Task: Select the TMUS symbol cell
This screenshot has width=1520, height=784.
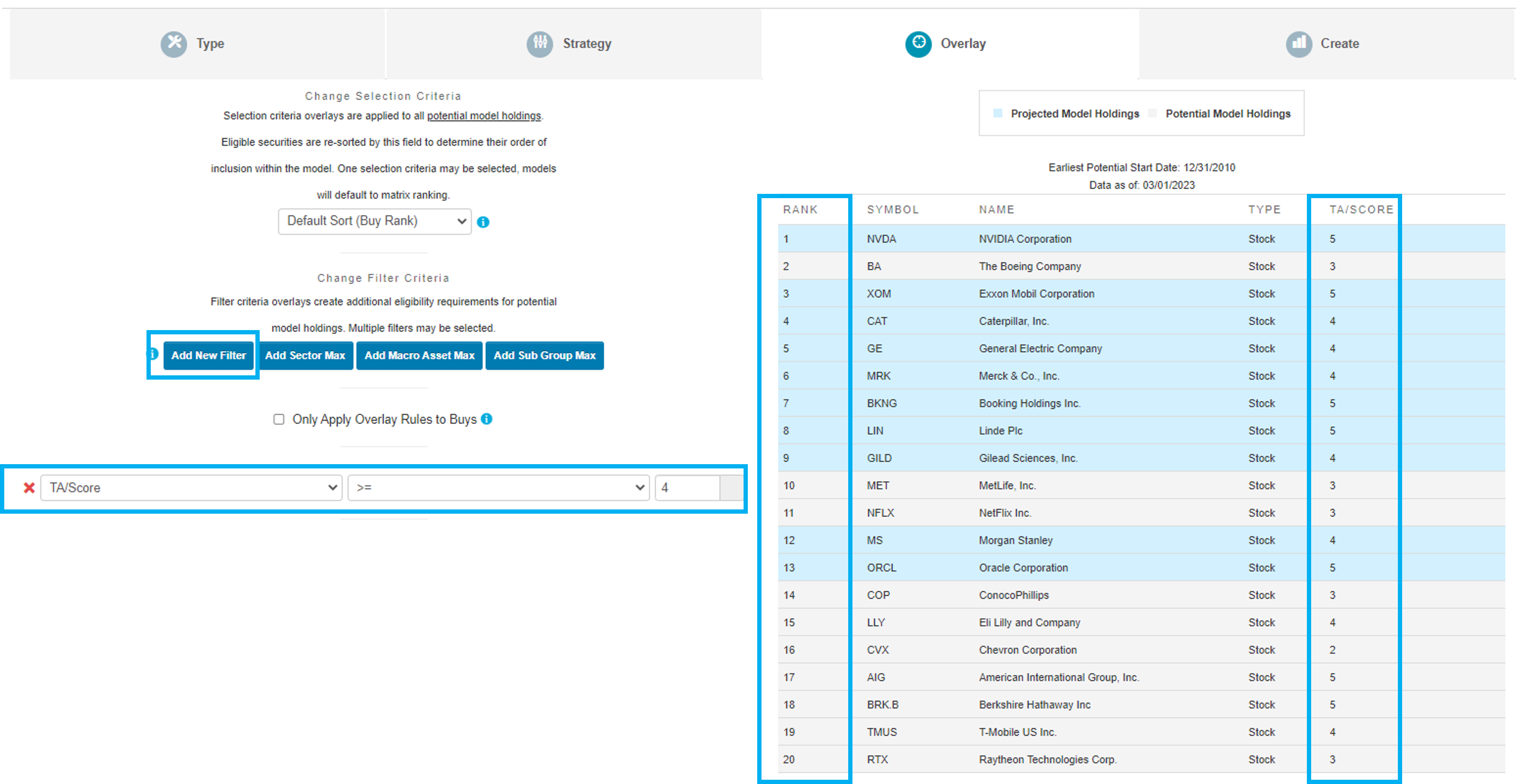Action: click(x=882, y=732)
